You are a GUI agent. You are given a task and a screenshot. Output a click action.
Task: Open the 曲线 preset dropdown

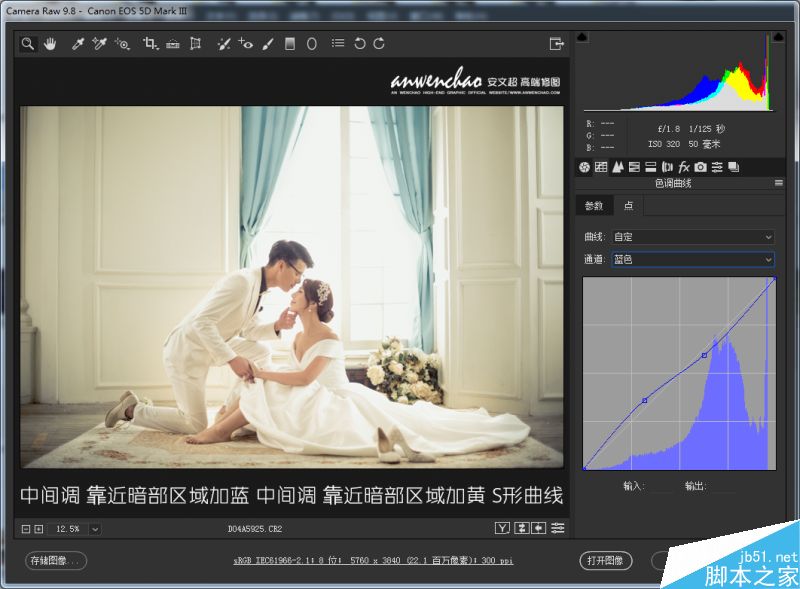click(692, 237)
